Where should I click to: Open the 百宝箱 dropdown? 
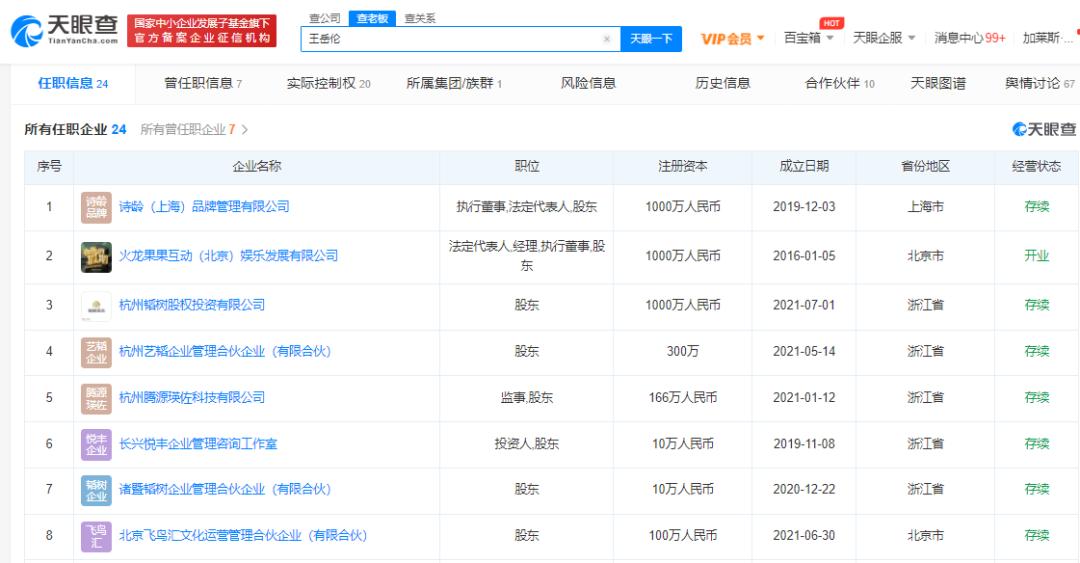coord(808,38)
